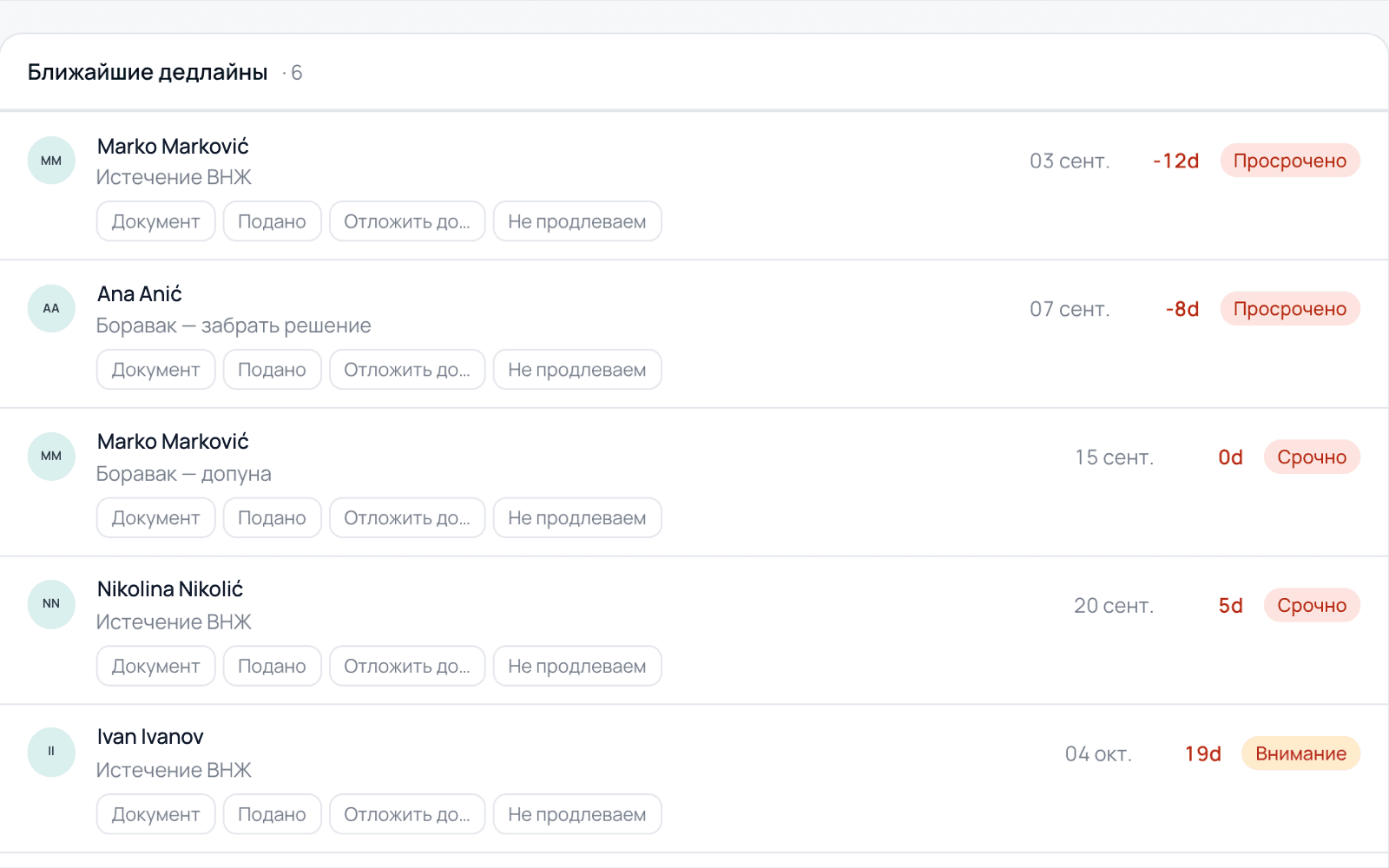Click the MM avatar beside Боравак — допуна

(x=51, y=457)
